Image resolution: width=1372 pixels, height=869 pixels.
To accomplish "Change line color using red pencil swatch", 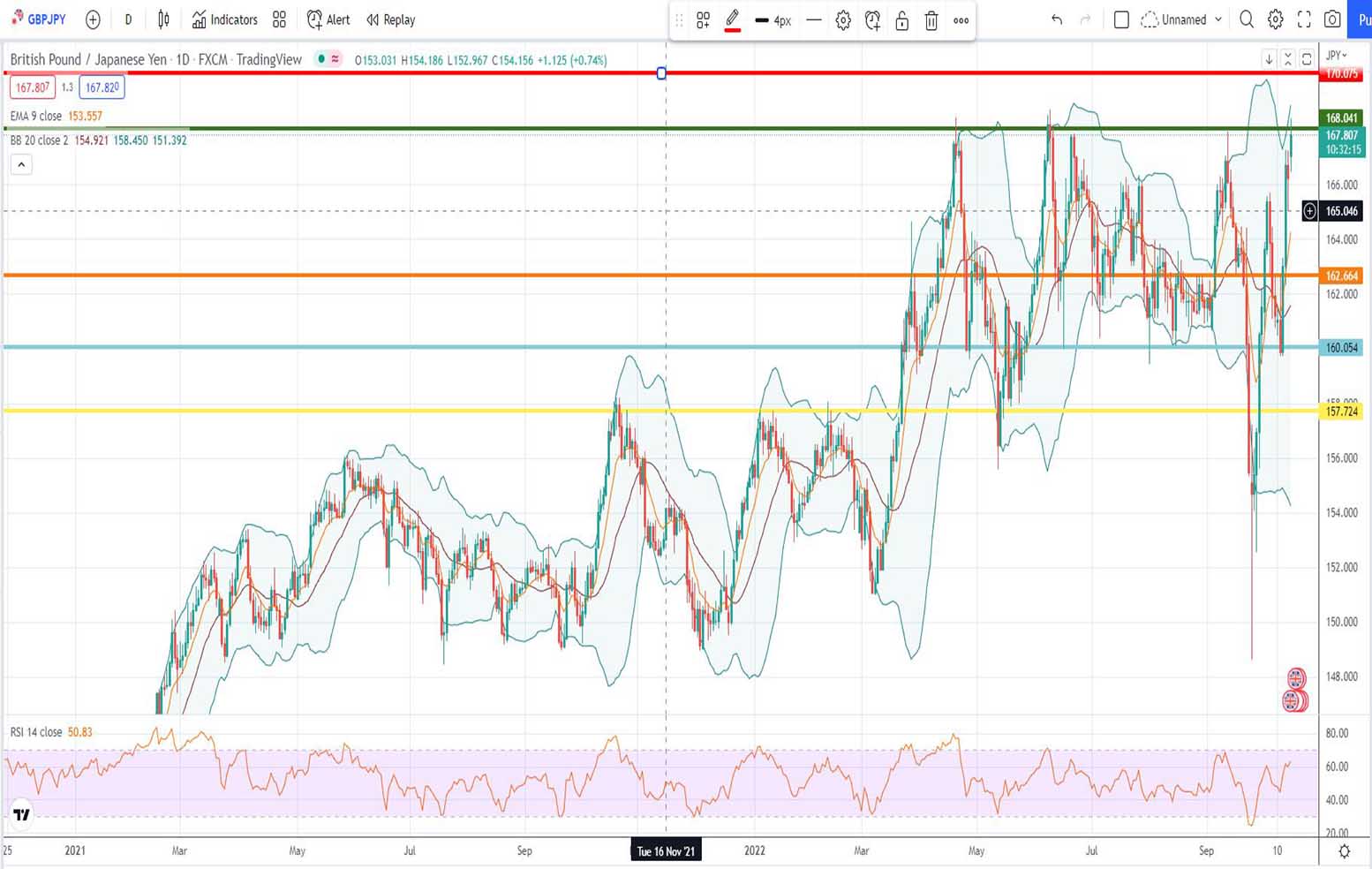I will point(732,20).
